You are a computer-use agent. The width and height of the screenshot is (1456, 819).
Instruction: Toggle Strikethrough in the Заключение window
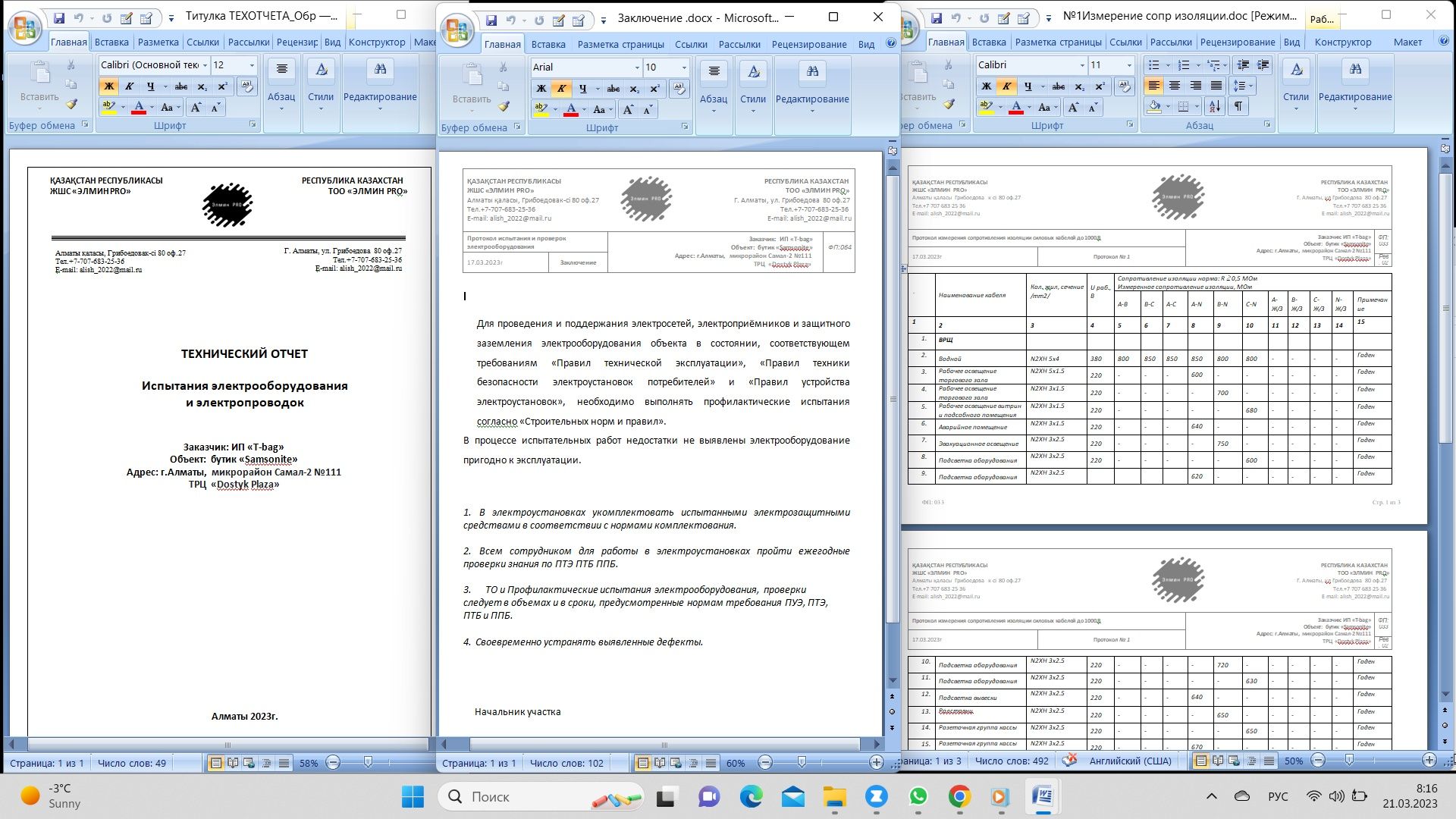[613, 89]
